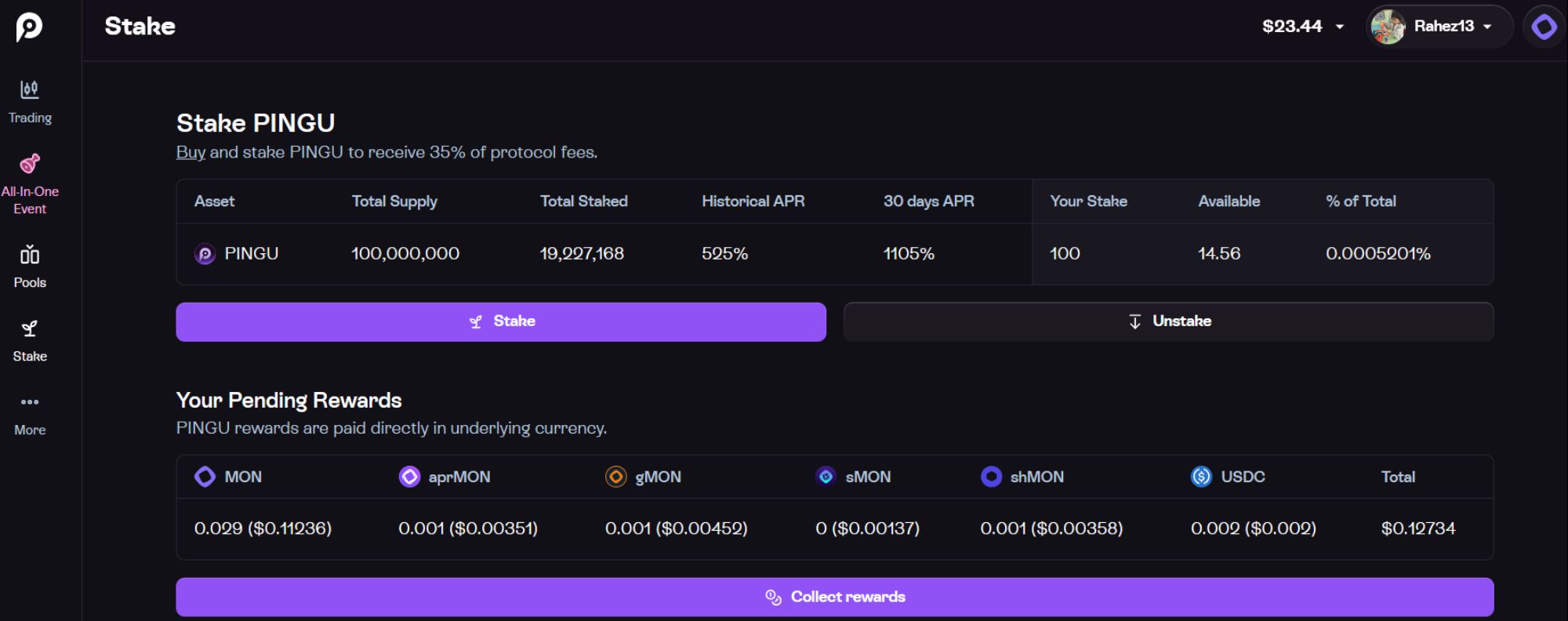Follow the Buy link
The height and width of the screenshot is (621, 1568).
(191, 152)
